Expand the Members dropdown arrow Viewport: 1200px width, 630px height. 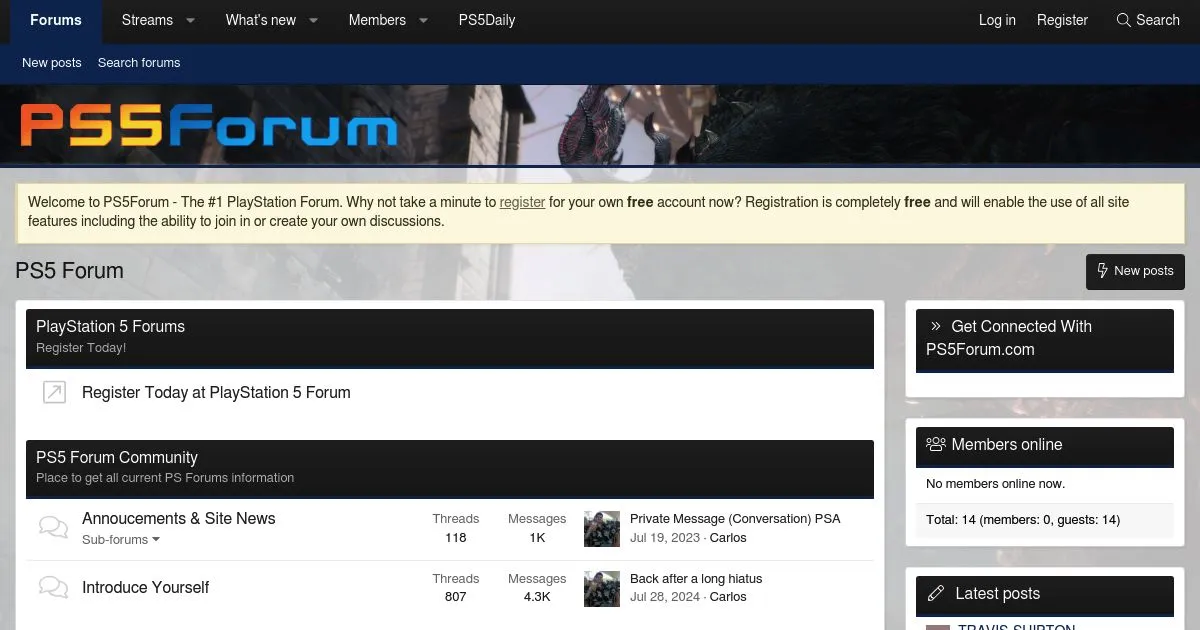[422, 20]
